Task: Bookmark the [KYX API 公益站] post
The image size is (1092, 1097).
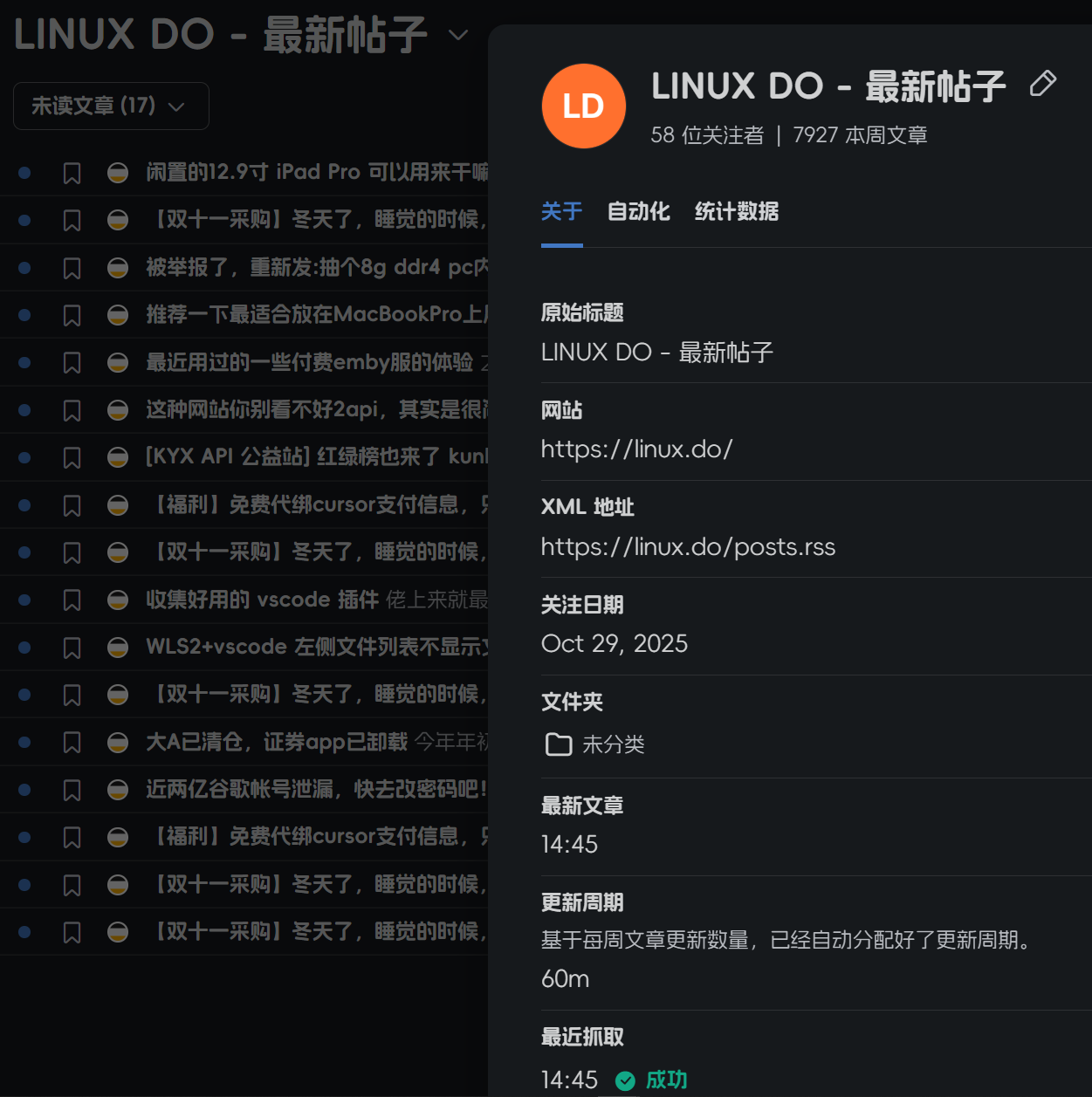Action: pyautogui.click(x=72, y=457)
